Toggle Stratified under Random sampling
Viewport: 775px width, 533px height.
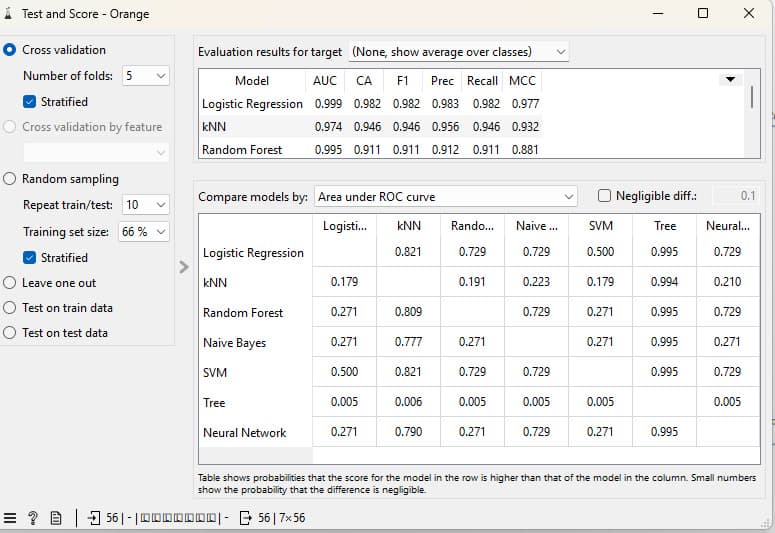click(29, 258)
